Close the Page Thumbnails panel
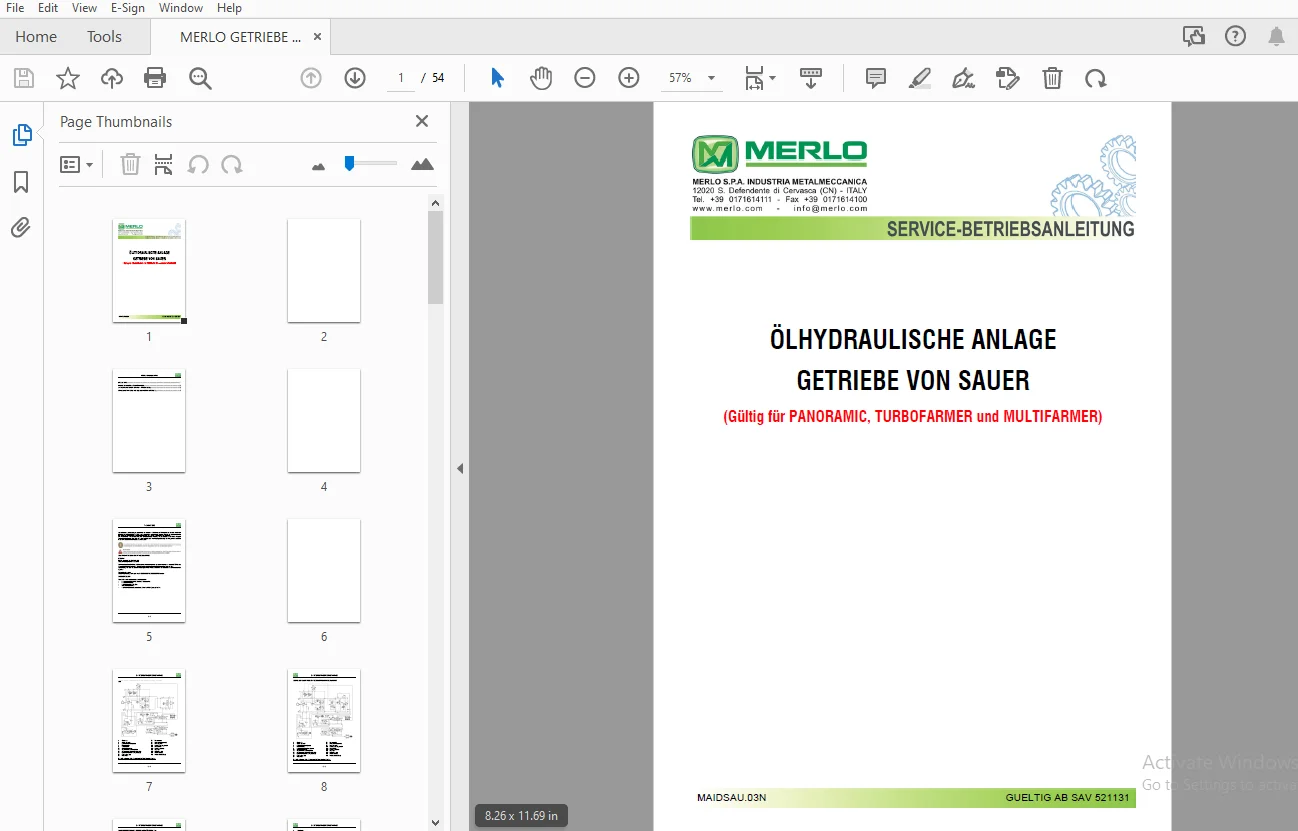1298x831 pixels. [x=422, y=121]
